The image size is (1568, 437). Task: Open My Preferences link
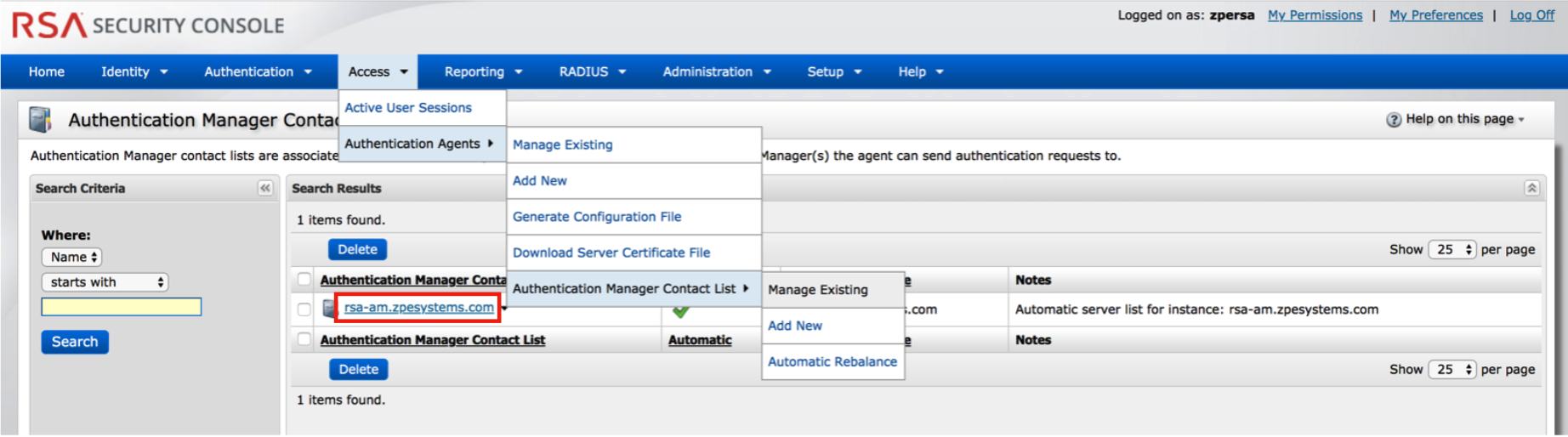[1435, 15]
